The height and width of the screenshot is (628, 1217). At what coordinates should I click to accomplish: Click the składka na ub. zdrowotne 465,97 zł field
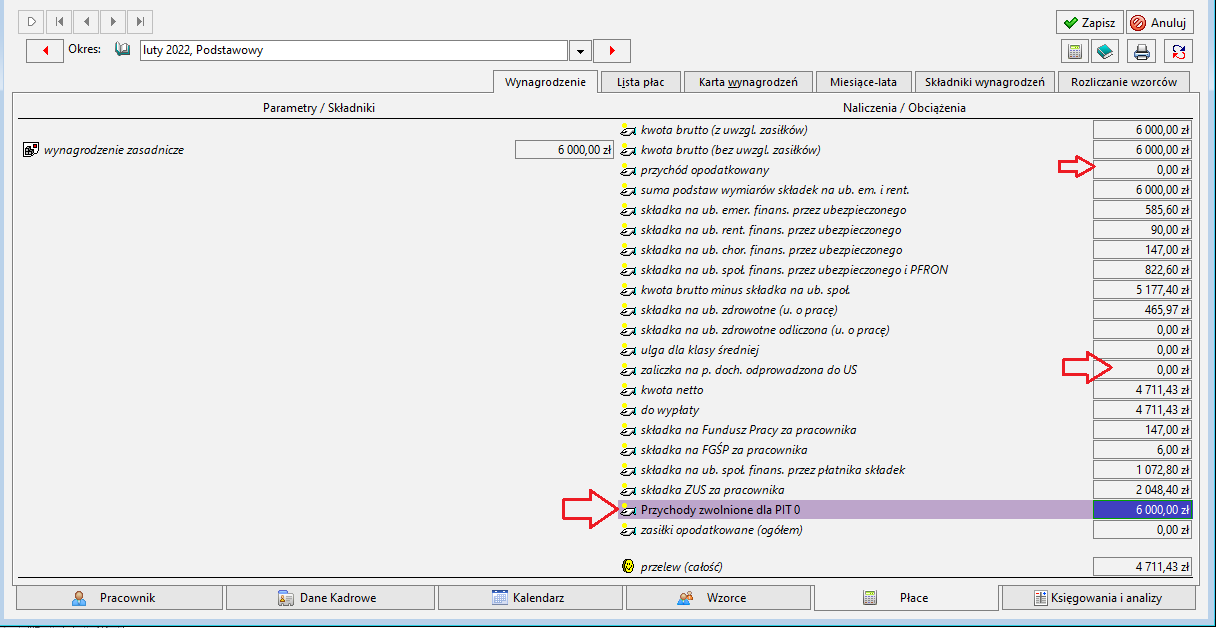[x=1143, y=310]
